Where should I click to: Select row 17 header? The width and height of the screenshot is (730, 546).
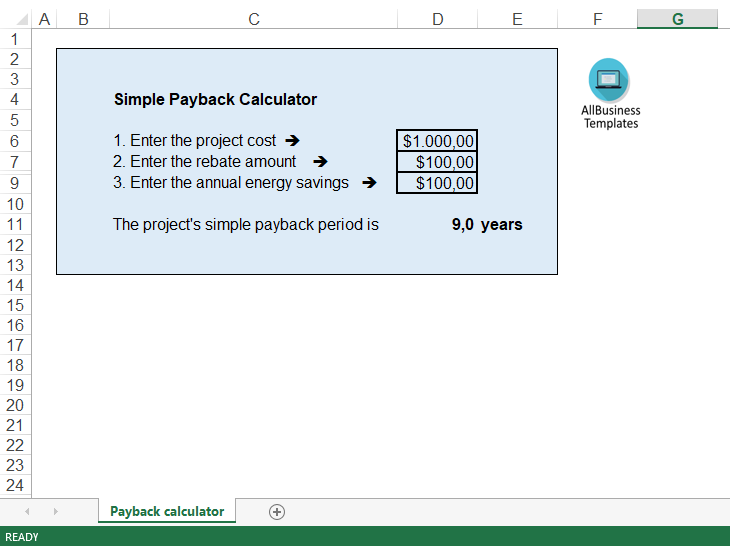[x=15, y=345]
